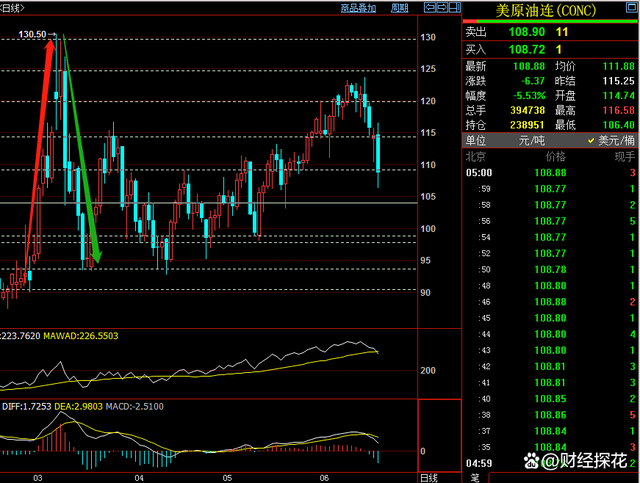Switch to the 笔 tab at bottom

point(475,478)
